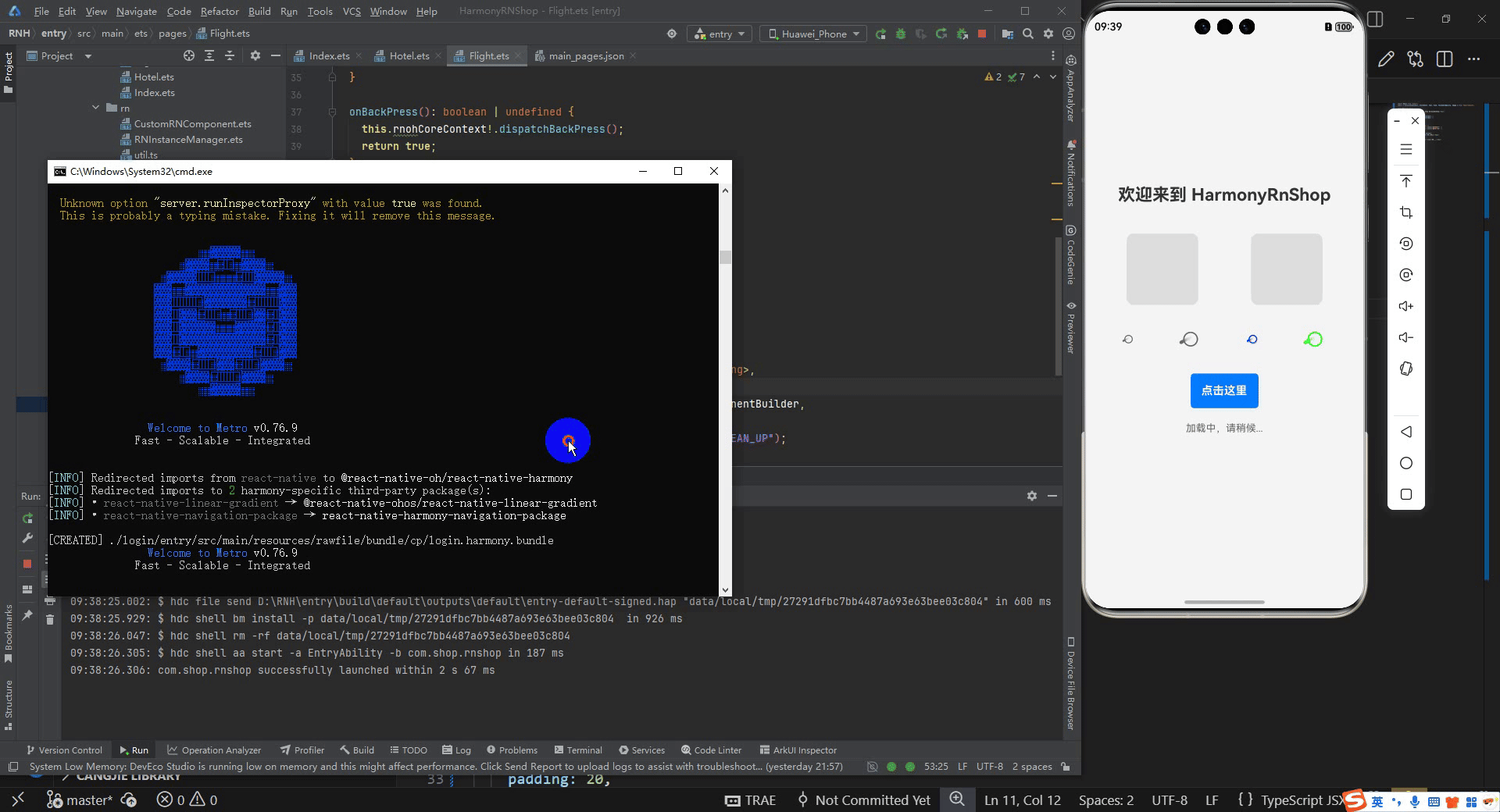
Task: Expand all in the Project panel
Action: click(x=209, y=55)
